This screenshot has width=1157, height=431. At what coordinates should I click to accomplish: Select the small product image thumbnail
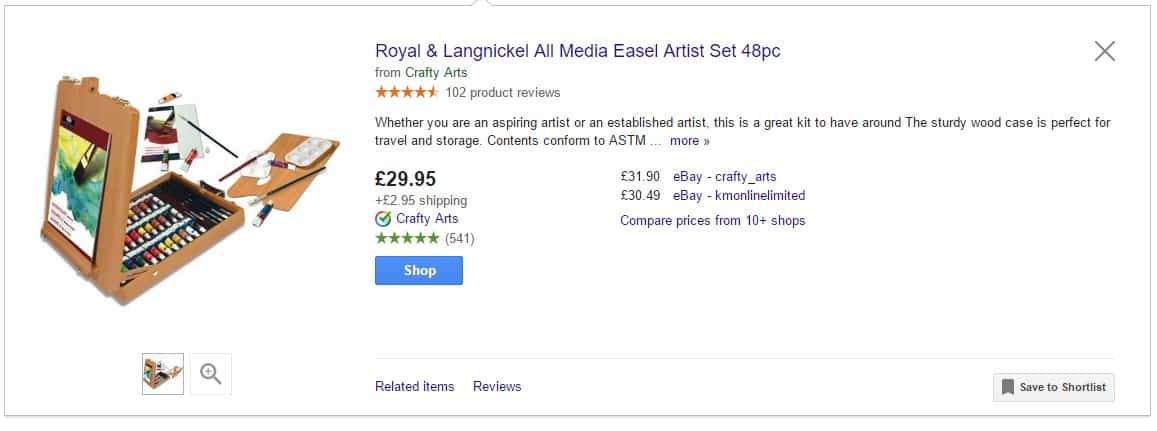tap(163, 374)
